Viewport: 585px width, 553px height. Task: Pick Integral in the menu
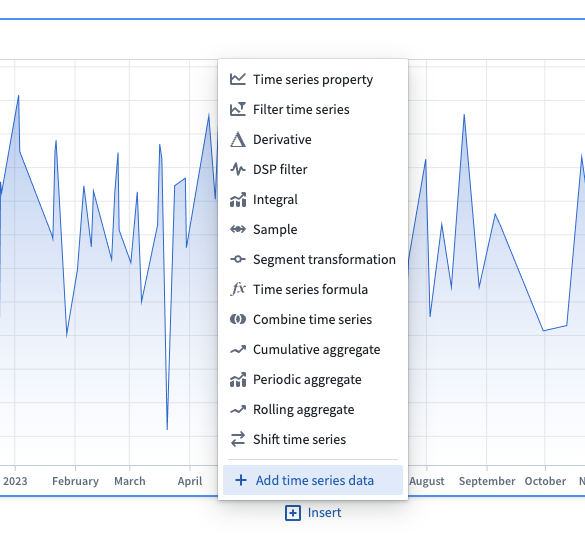click(x=313, y=199)
